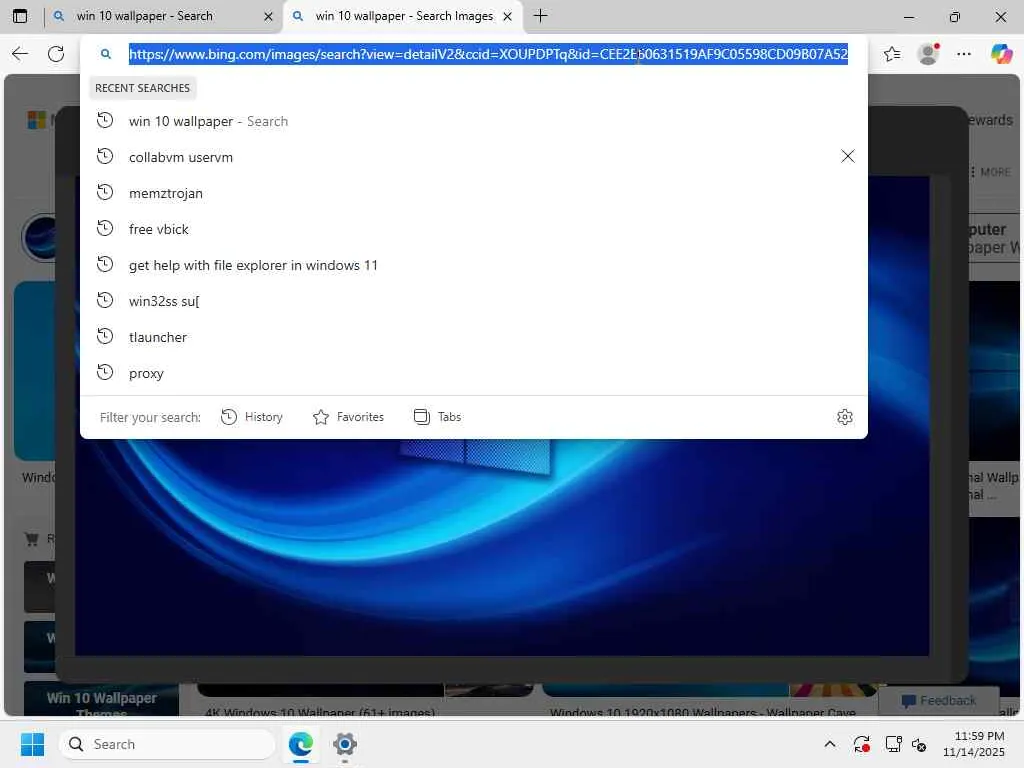
Task: Filter search by Tabs
Action: coord(438,417)
